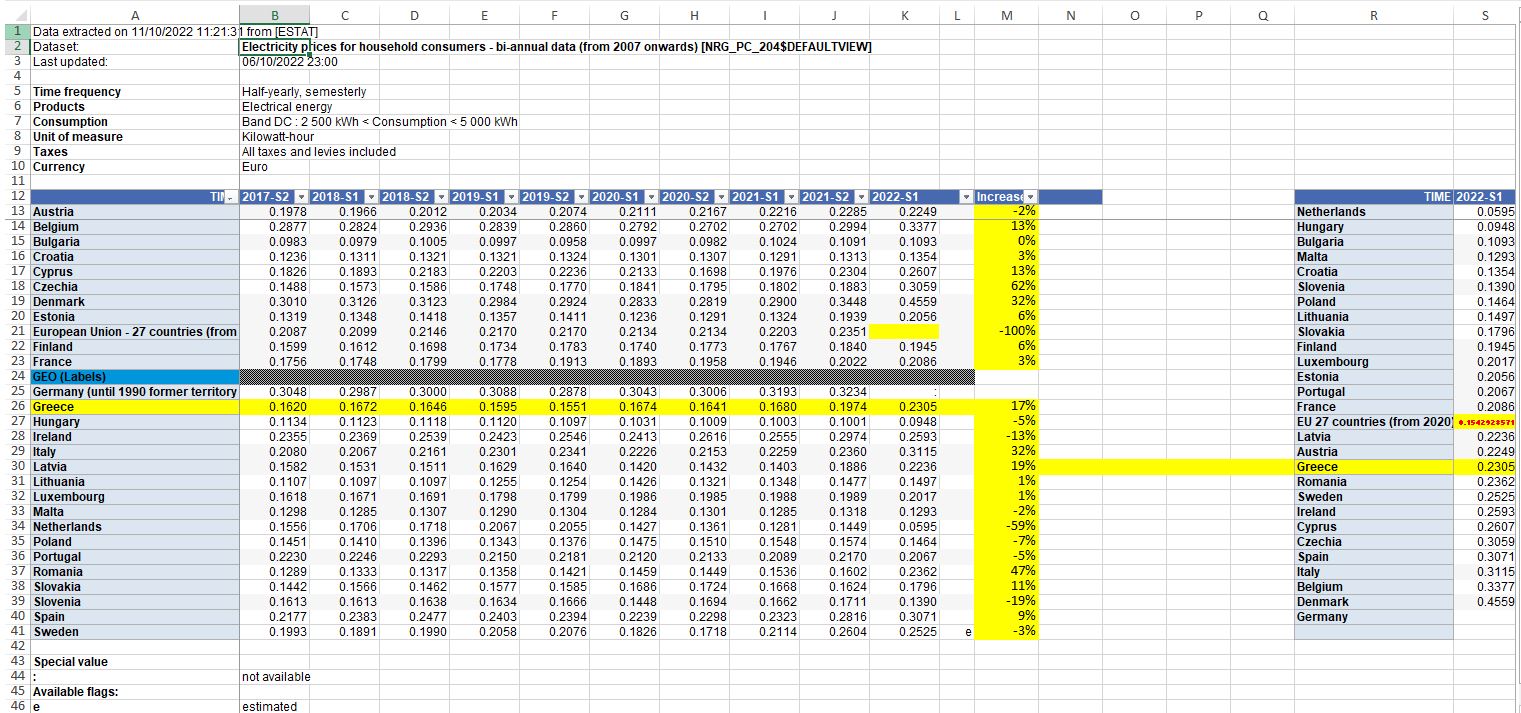Screen dimensions: 1521x713
Task: Select the yellow Greece cell in column A
Action: tap(134, 407)
